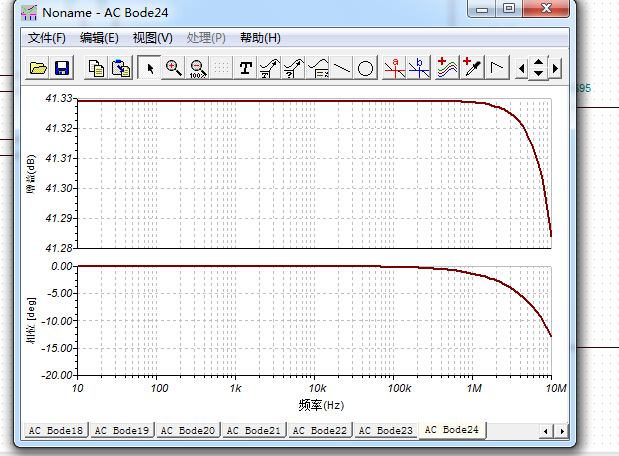Click the 1k frequency axis label

pos(235,388)
